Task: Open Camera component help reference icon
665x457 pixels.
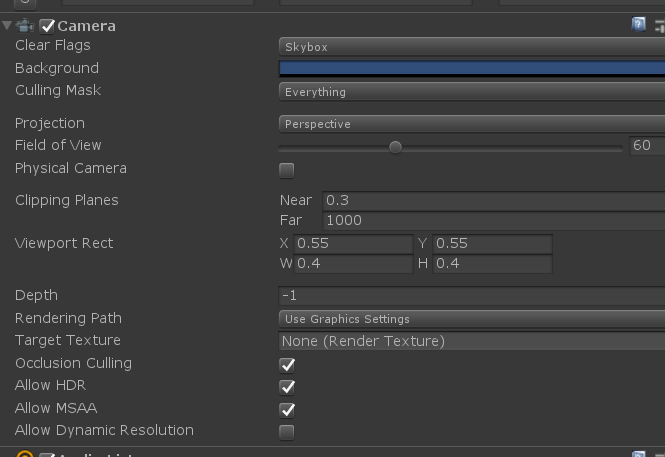Action: point(638,25)
